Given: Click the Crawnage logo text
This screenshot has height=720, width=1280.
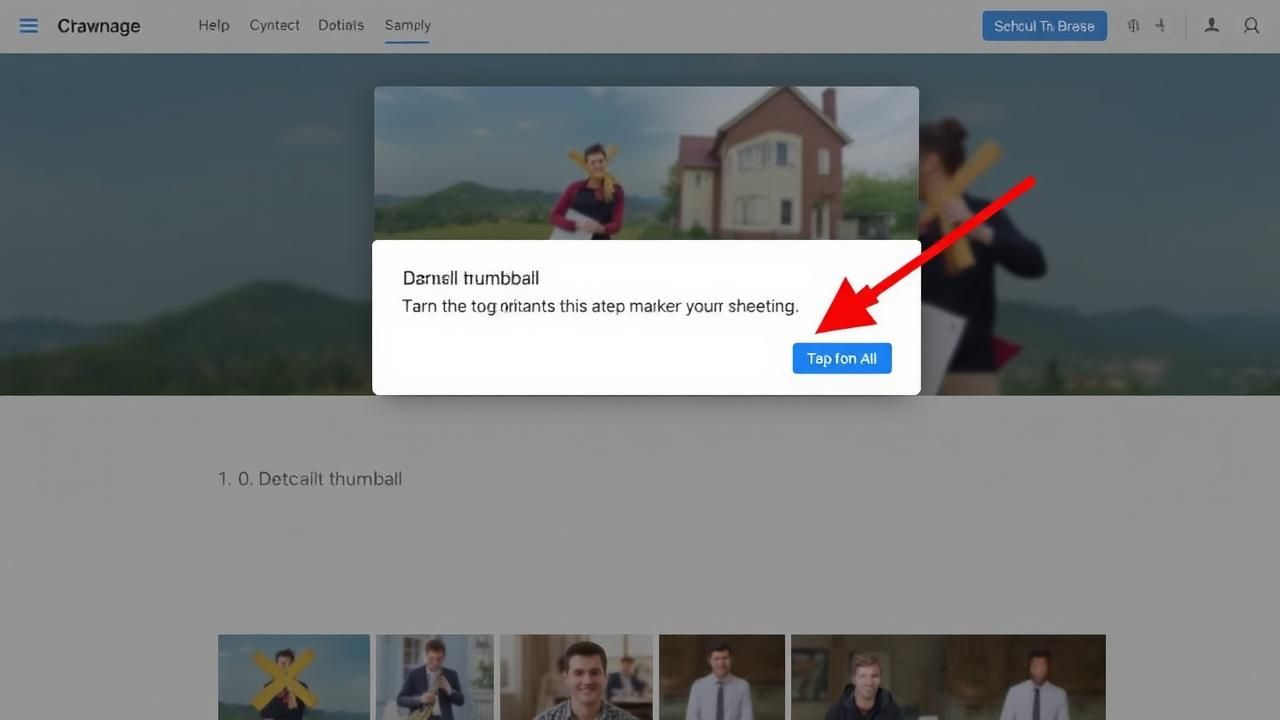Looking at the screenshot, I should 99,26.
